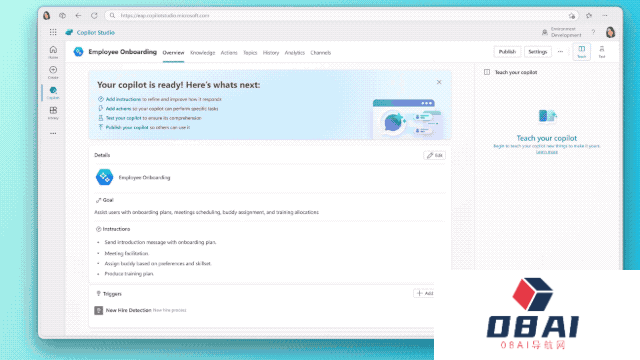This screenshot has height=360, width=640.
Task: Open the Teach panel toggle
Action: 582,52
